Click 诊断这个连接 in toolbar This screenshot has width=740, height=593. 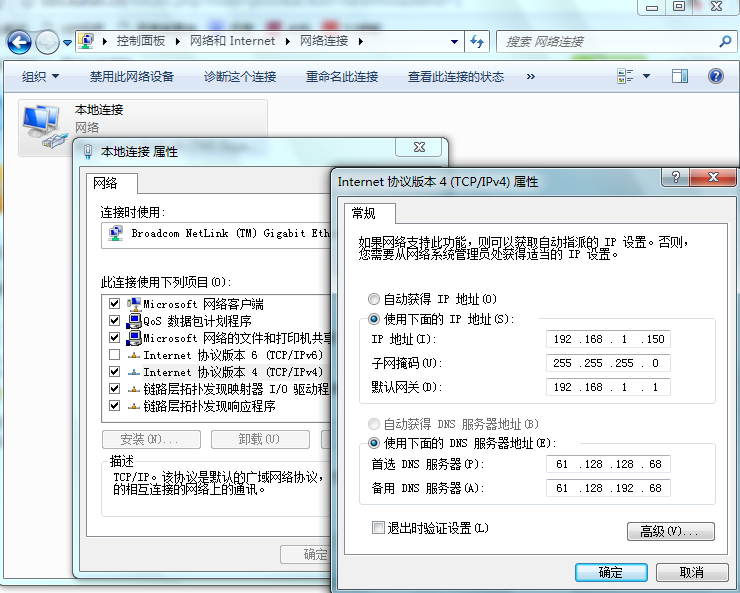pos(240,76)
